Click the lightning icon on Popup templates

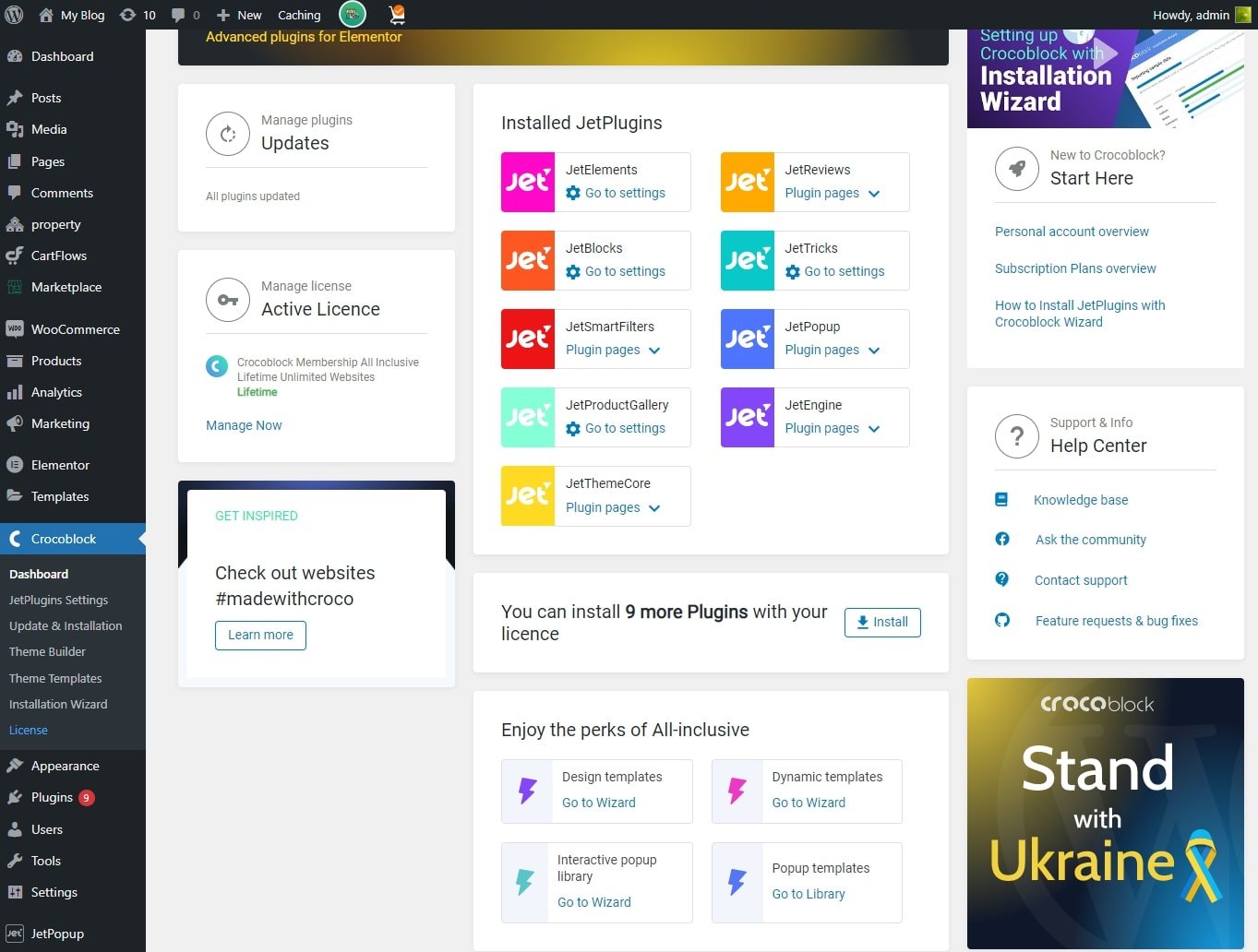click(x=737, y=882)
